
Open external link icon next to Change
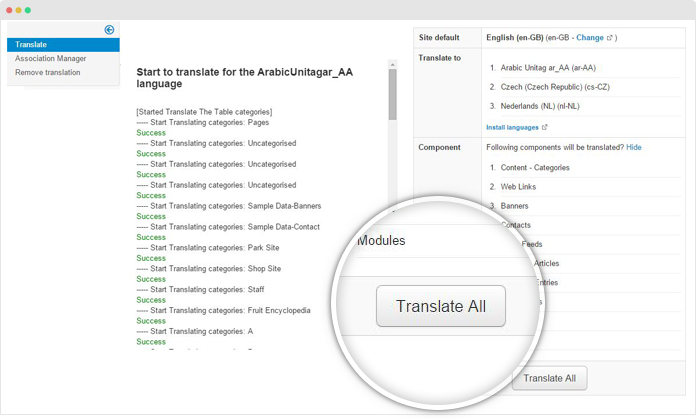click(609, 38)
